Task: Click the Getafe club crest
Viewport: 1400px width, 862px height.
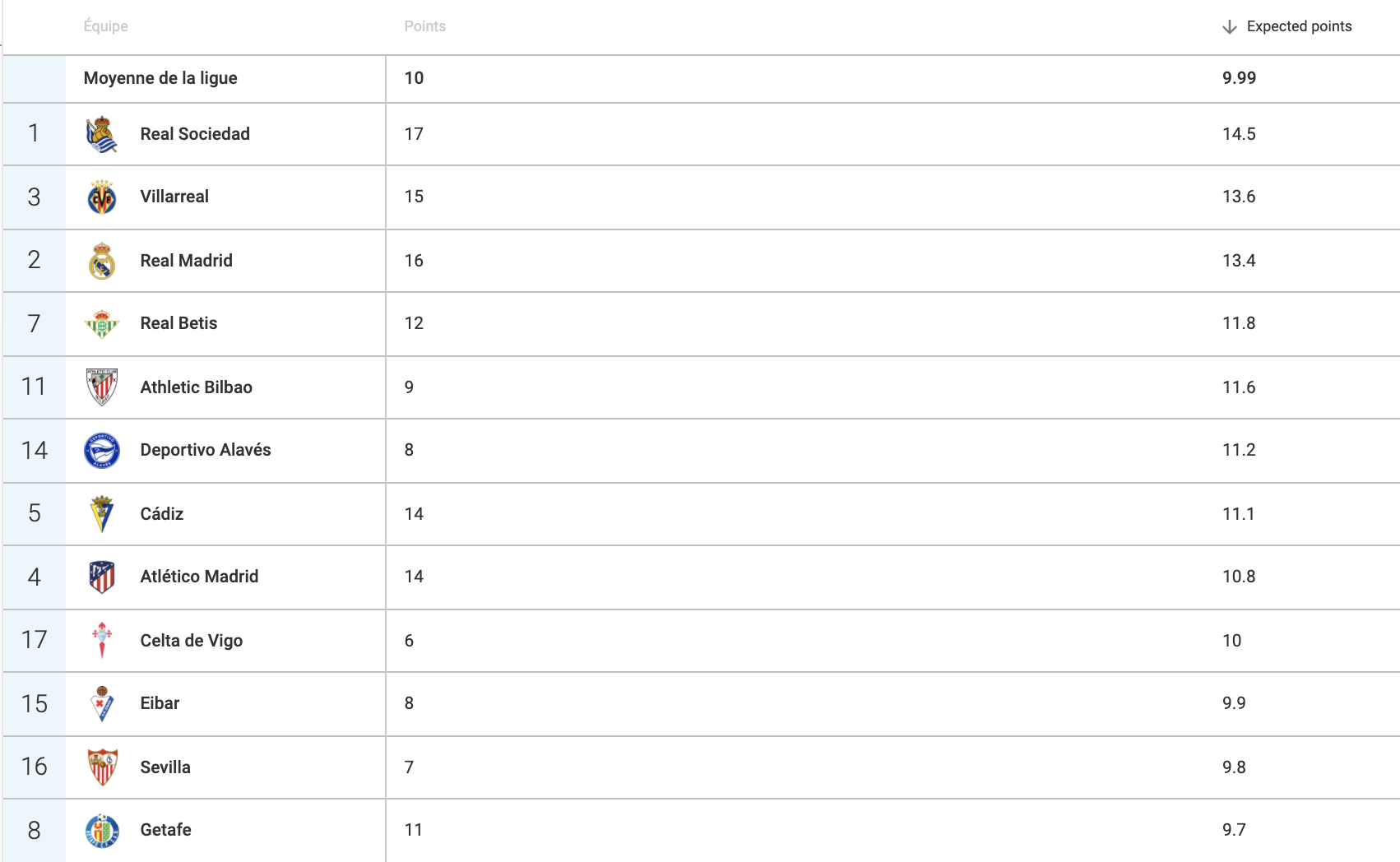Action: coord(102,831)
